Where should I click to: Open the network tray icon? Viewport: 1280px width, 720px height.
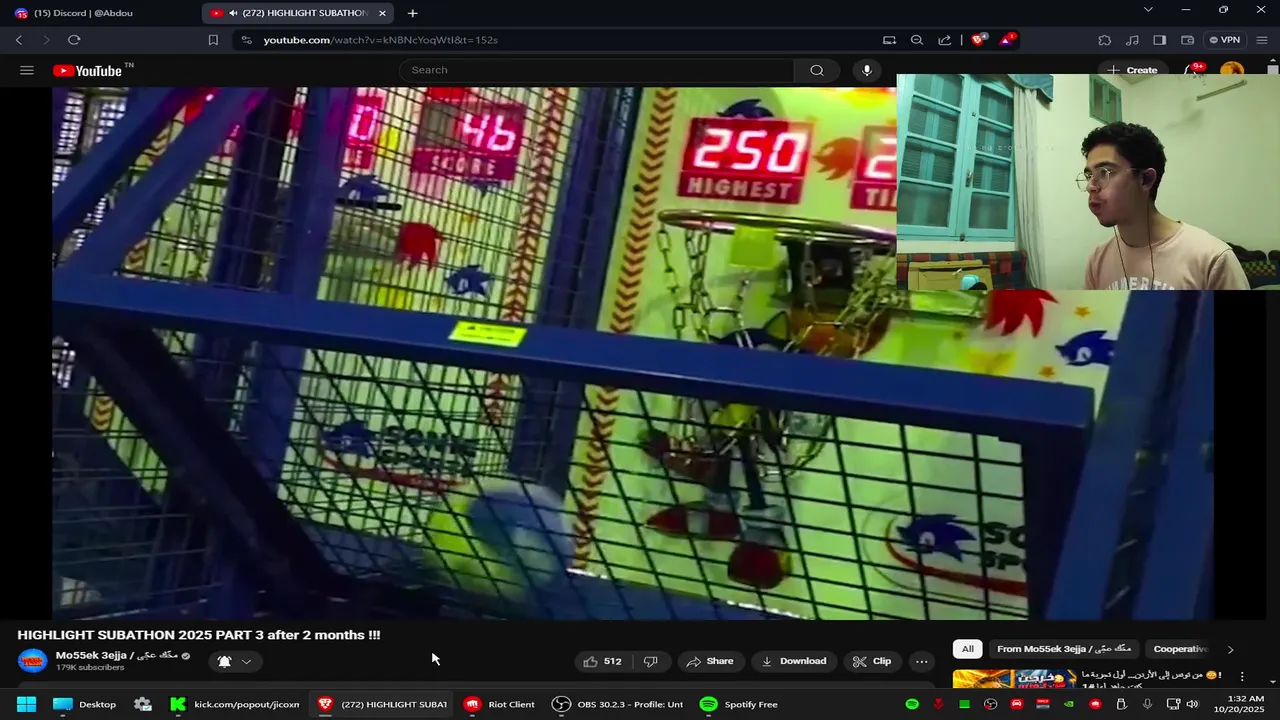pyautogui.click(x=1174, y=704)
